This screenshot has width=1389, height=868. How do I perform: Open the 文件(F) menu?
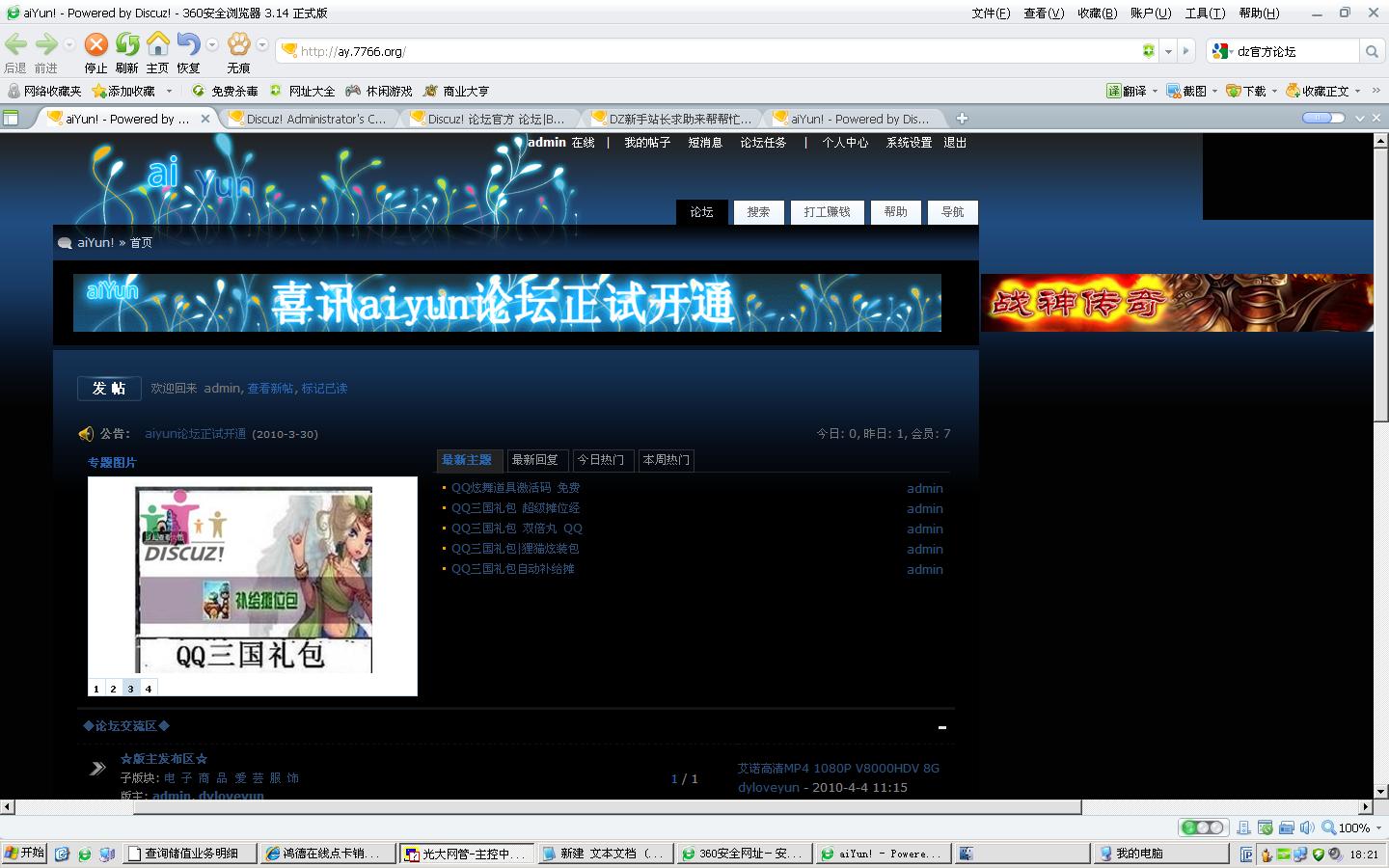pos(991,13)
